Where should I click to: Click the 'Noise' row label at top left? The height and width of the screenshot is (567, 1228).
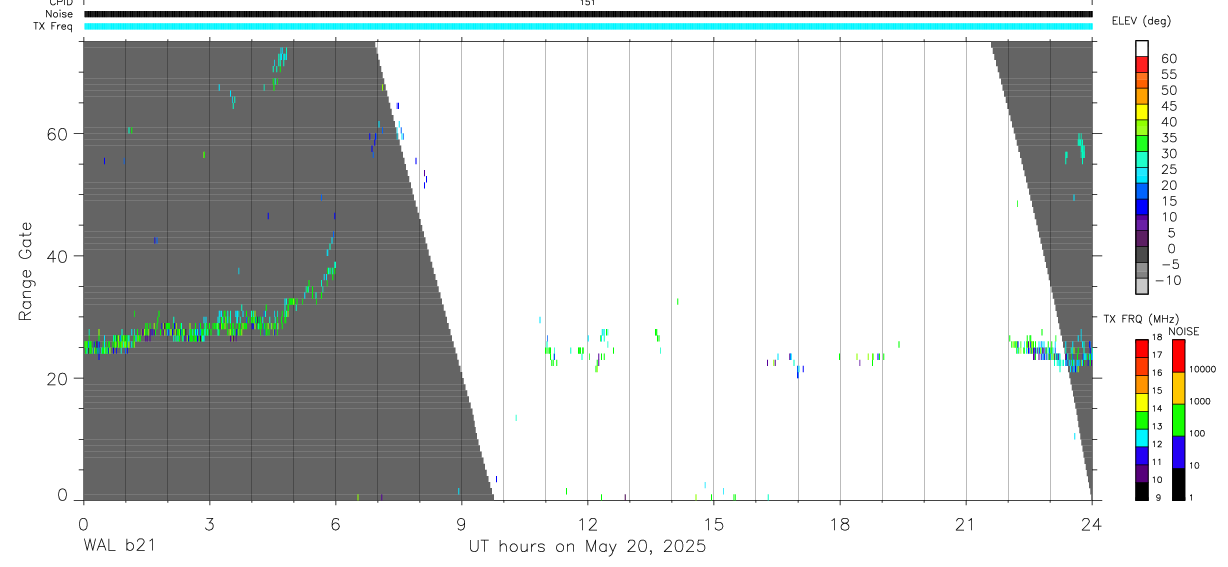click(x=60, y=14)
